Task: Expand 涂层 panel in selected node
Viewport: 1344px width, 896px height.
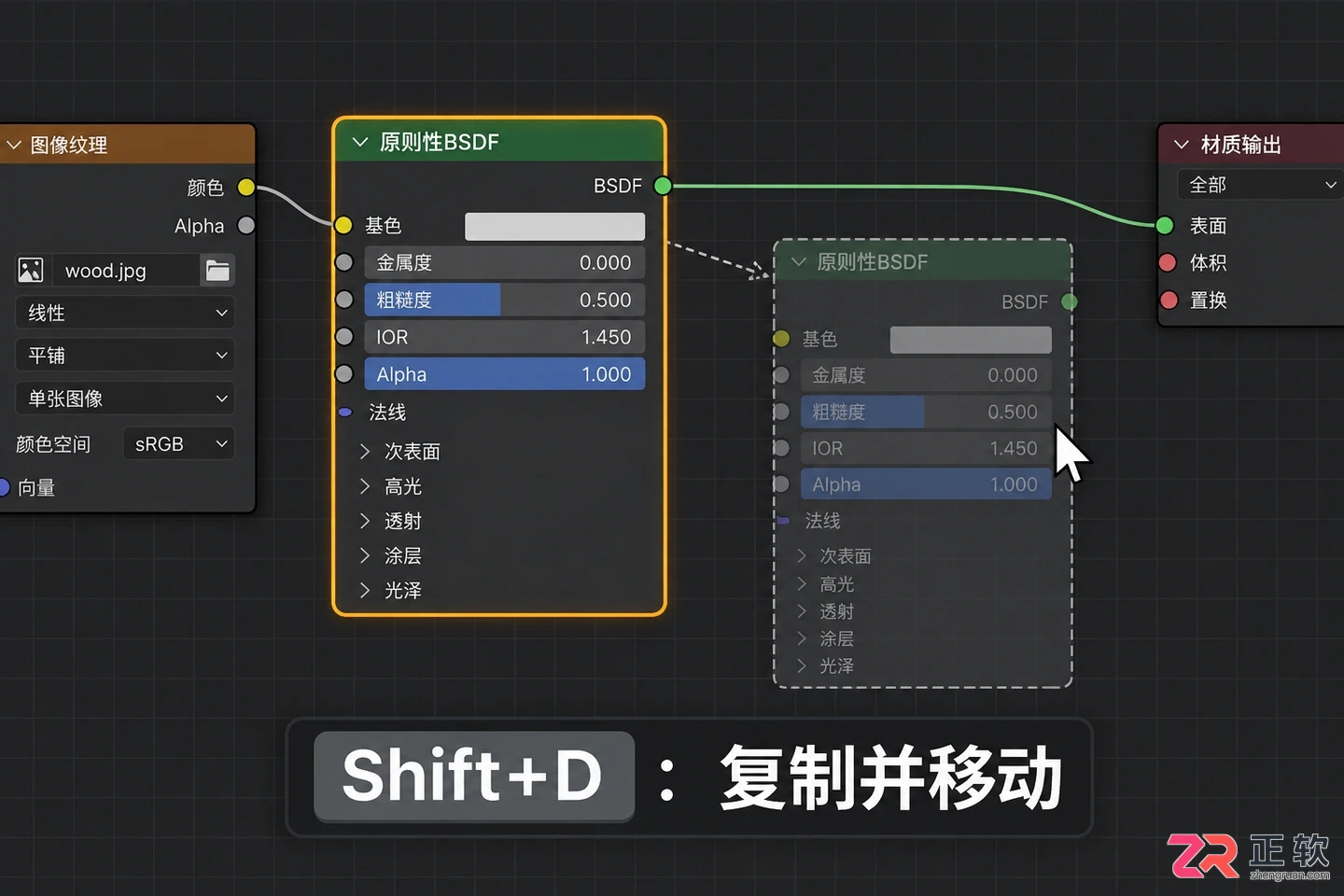Action: coord(365,555)
